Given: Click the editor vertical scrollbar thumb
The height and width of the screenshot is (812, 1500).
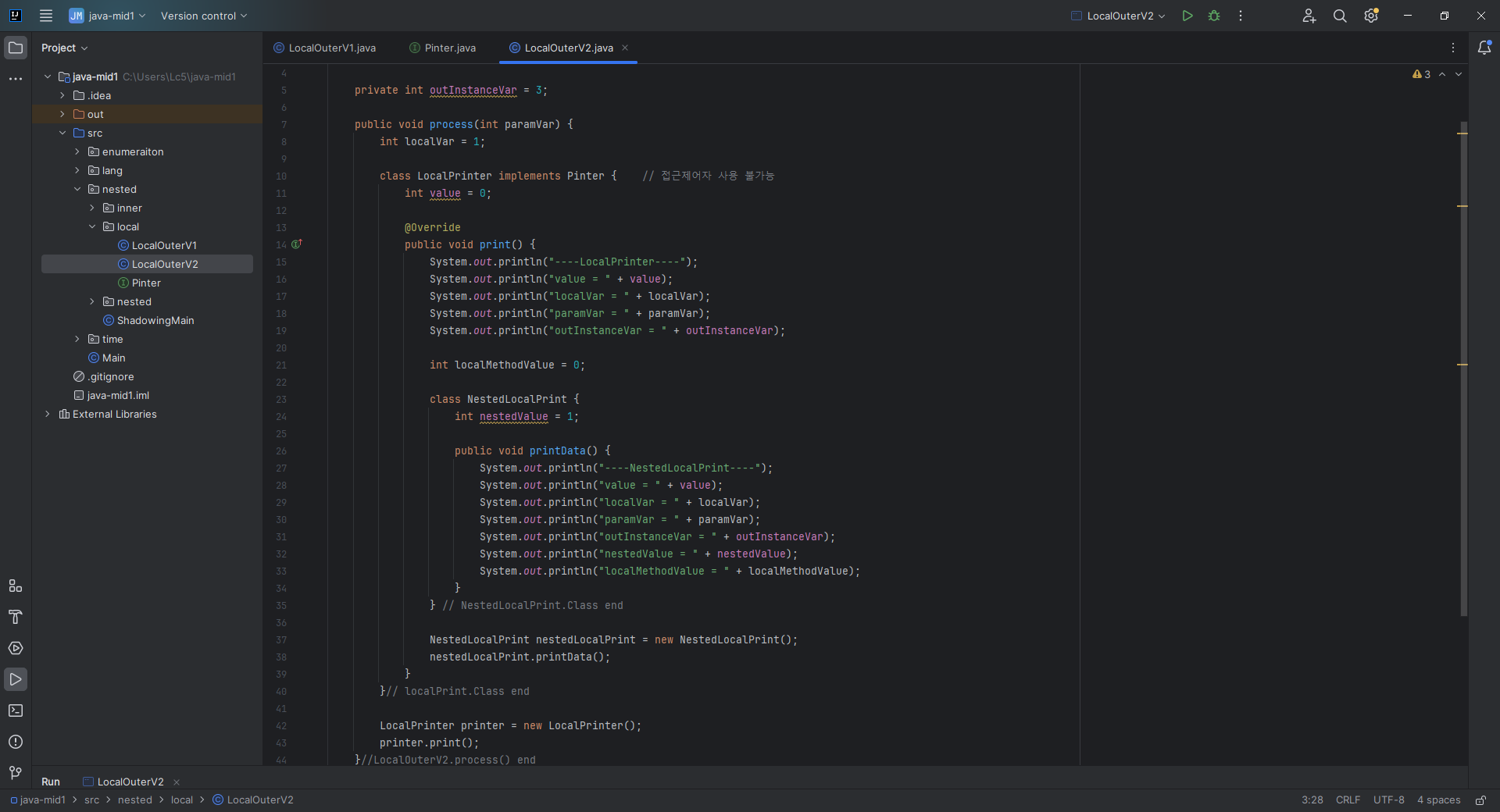Looking at the screenshot, I should tap(1464, 369).
